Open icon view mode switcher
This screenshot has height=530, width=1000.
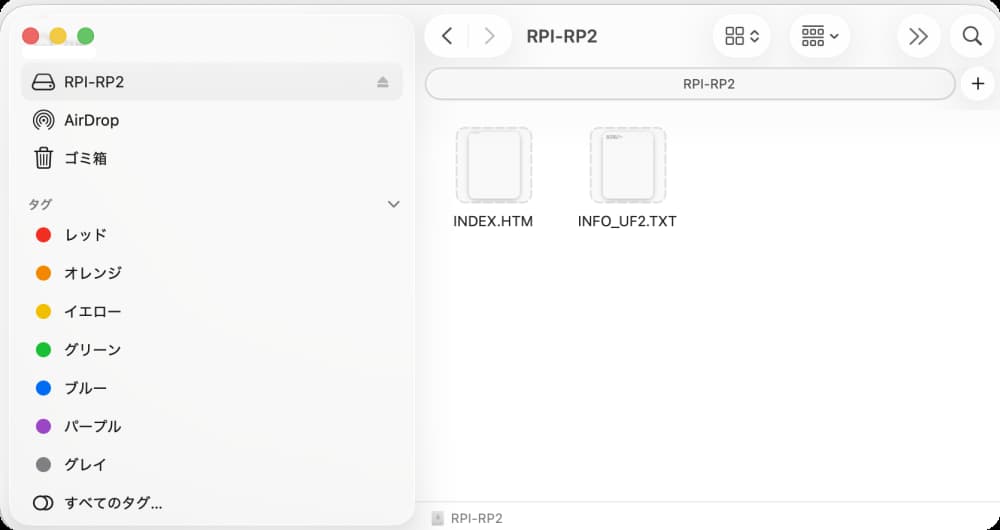point(742,36)
